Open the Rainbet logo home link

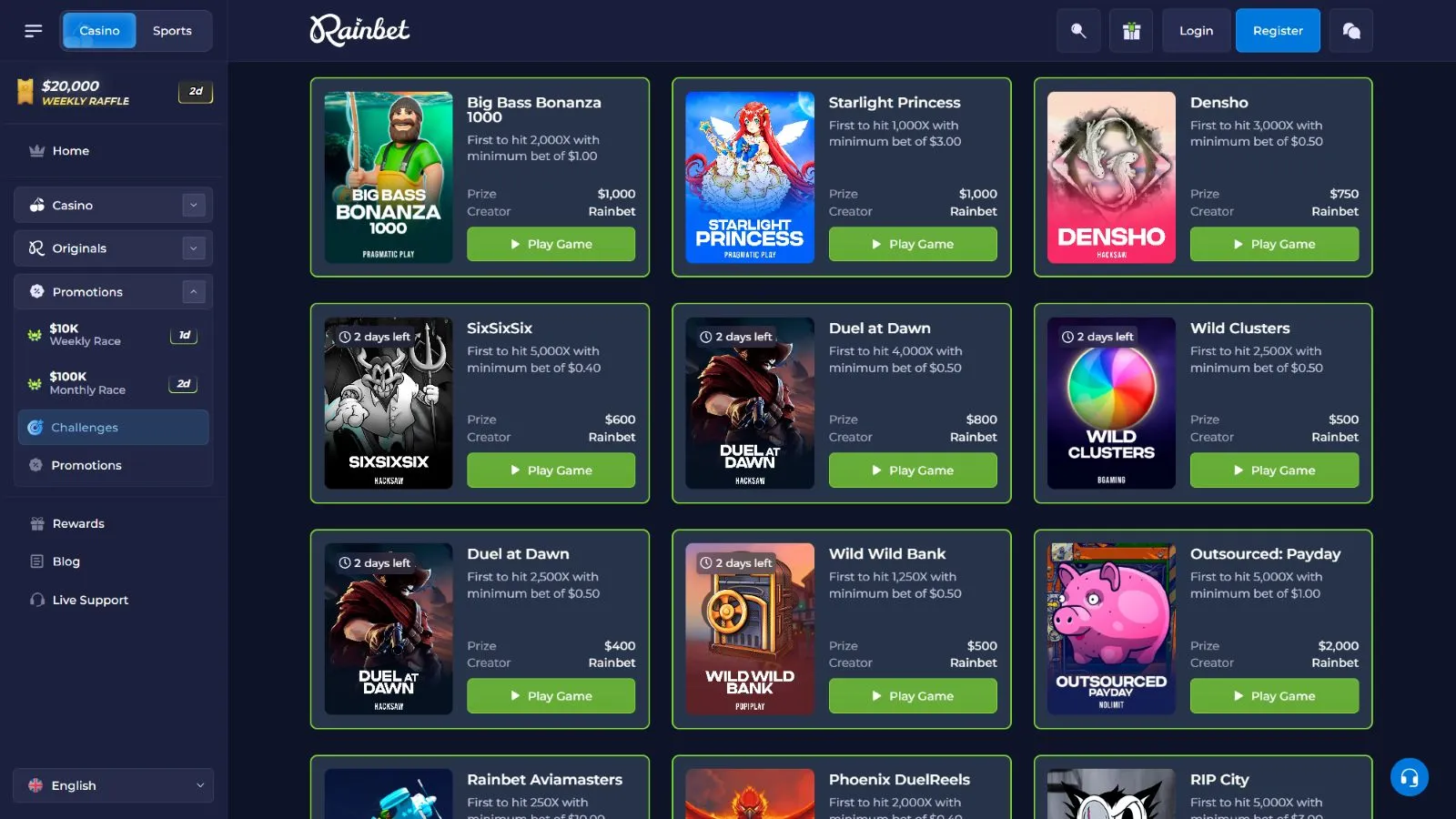(359, 30)
